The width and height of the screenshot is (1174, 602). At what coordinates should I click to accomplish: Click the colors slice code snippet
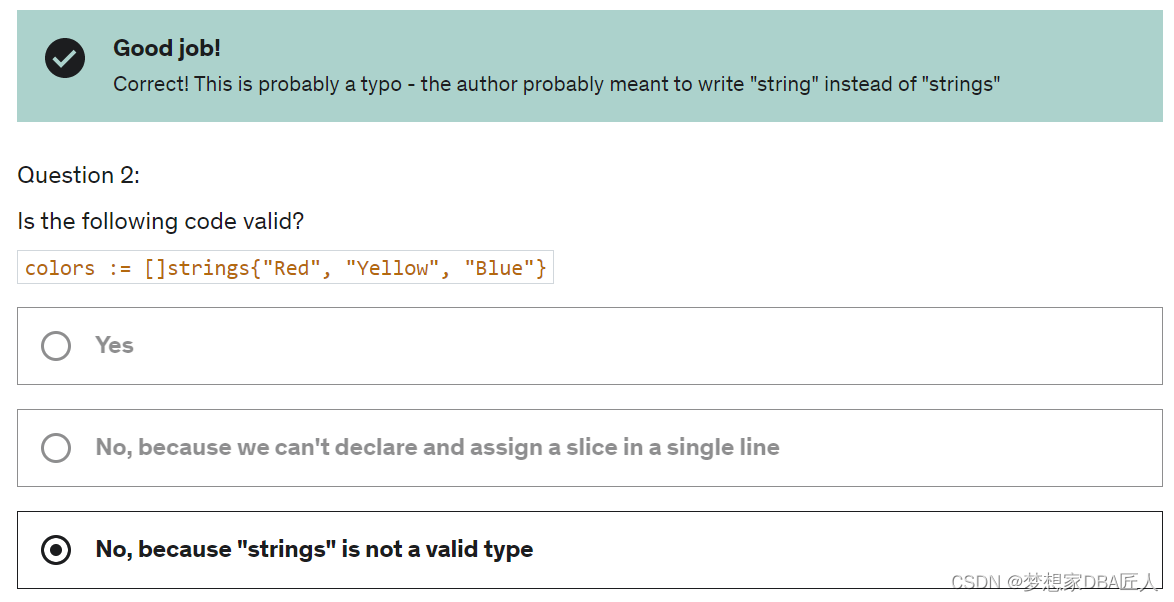[x=285, y=267]
